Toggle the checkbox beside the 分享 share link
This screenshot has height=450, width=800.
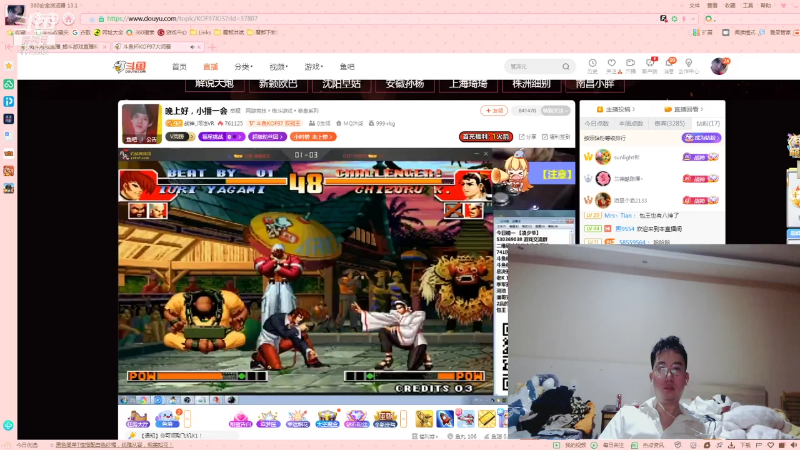pos(545,137)
